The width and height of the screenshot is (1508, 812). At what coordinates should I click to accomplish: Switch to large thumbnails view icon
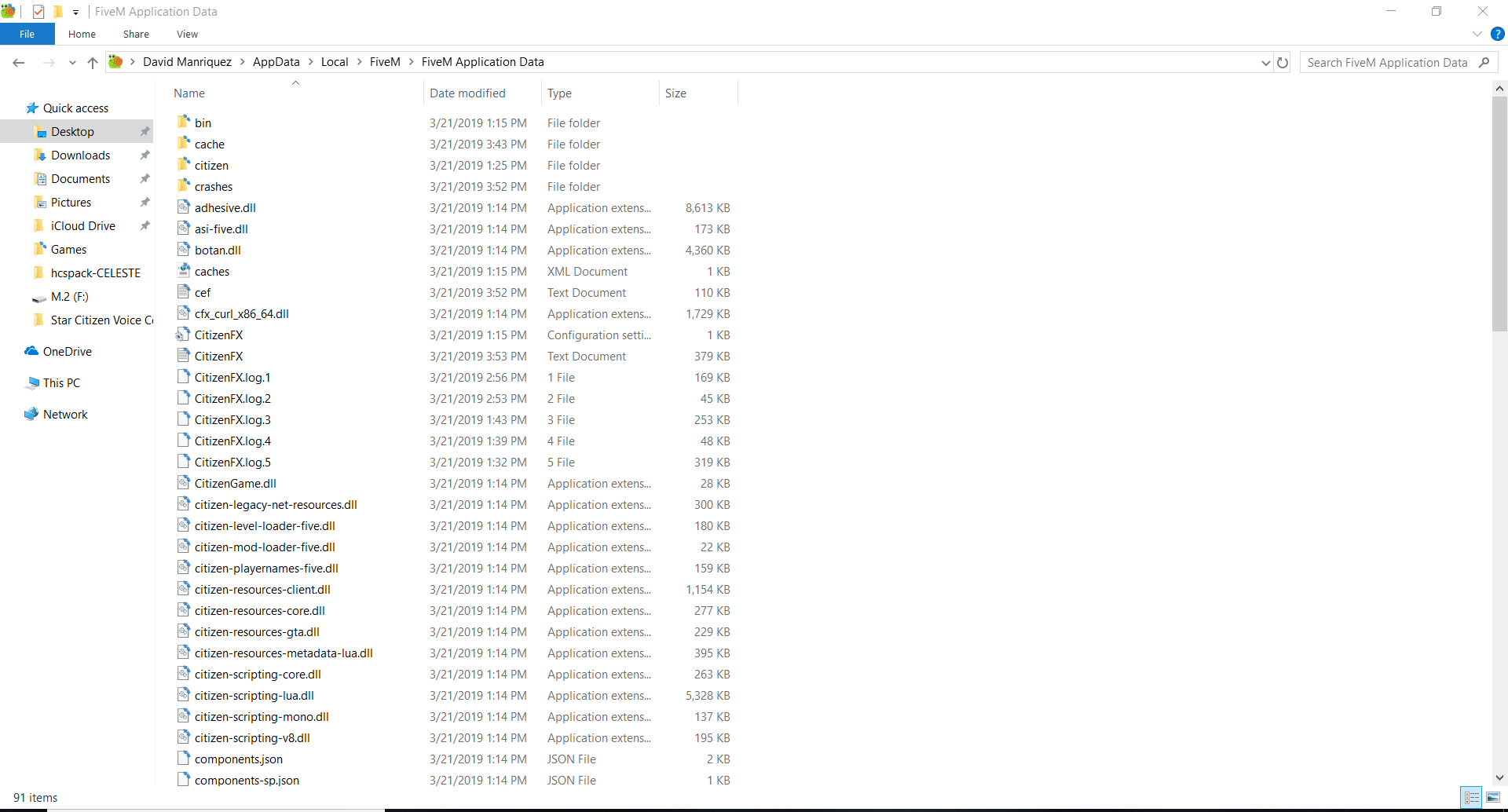1493,798
